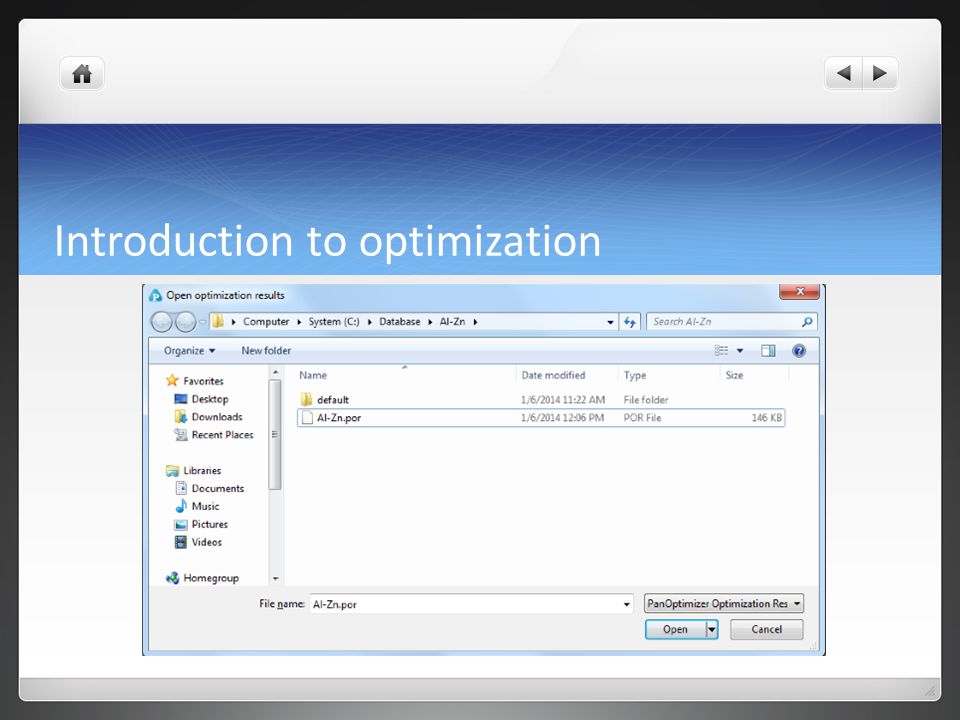Open Recent Places in navigation pane
The image size is (960, 720).
(x=214, y=435)
